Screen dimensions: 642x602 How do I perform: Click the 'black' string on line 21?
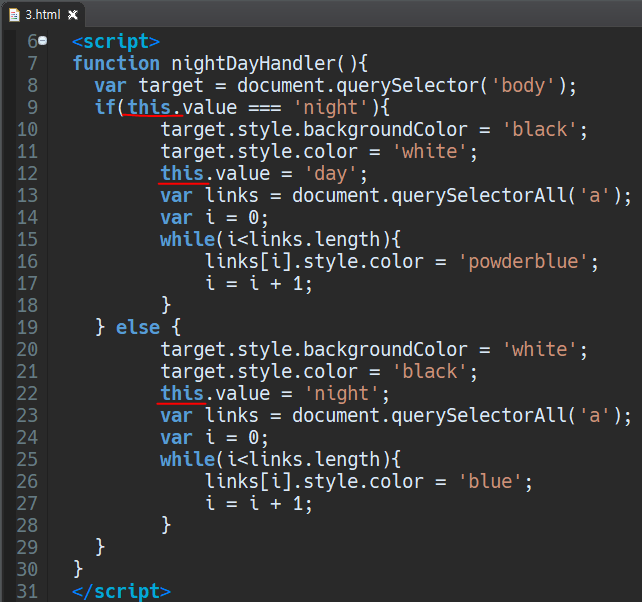[x=429, y=372]
